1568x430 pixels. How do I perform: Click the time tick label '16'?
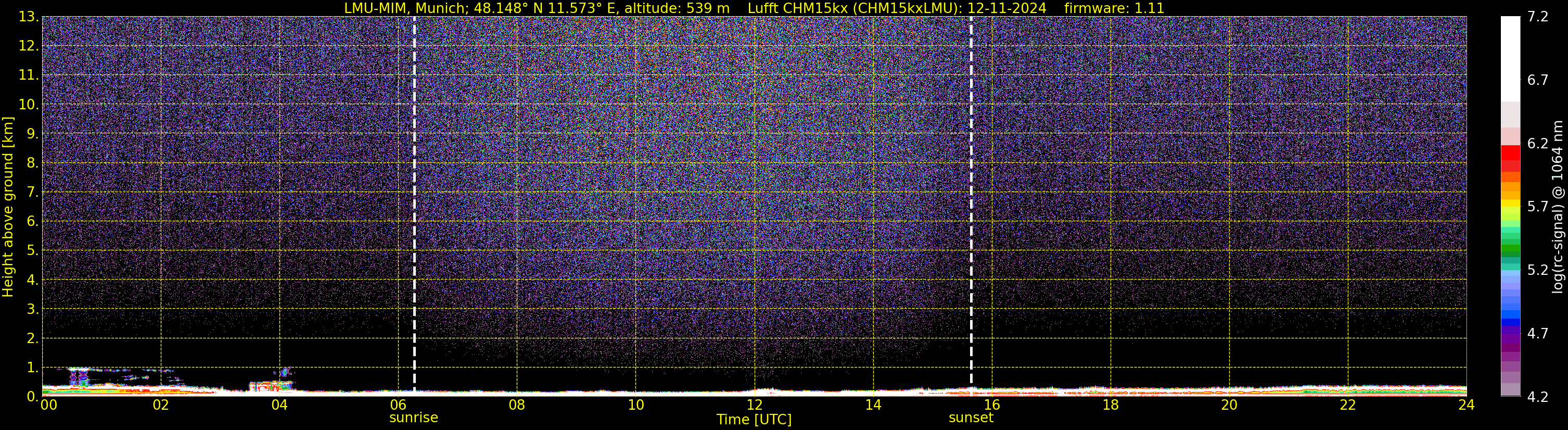coord(991,405)
